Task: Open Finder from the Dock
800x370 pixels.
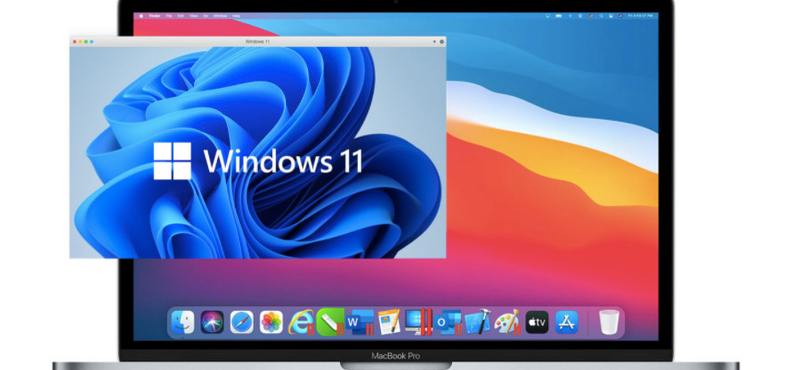Action: [x=182, y=322]
